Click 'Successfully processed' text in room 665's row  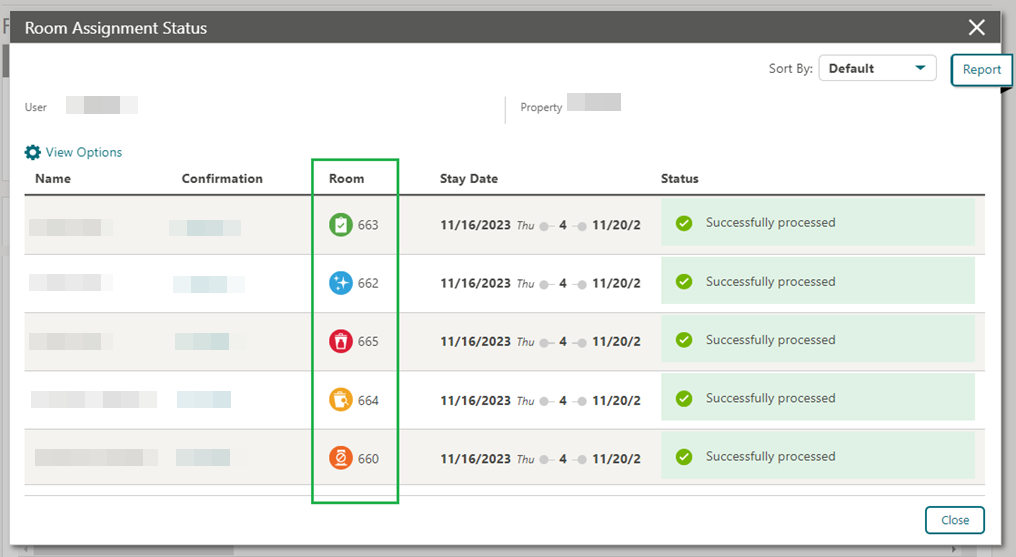click(770, 340)
